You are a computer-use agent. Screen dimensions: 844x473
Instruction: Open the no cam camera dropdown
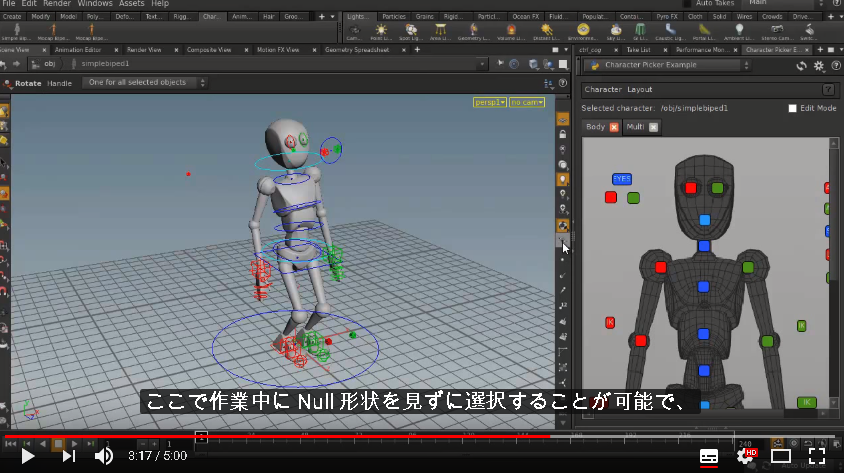527,102
